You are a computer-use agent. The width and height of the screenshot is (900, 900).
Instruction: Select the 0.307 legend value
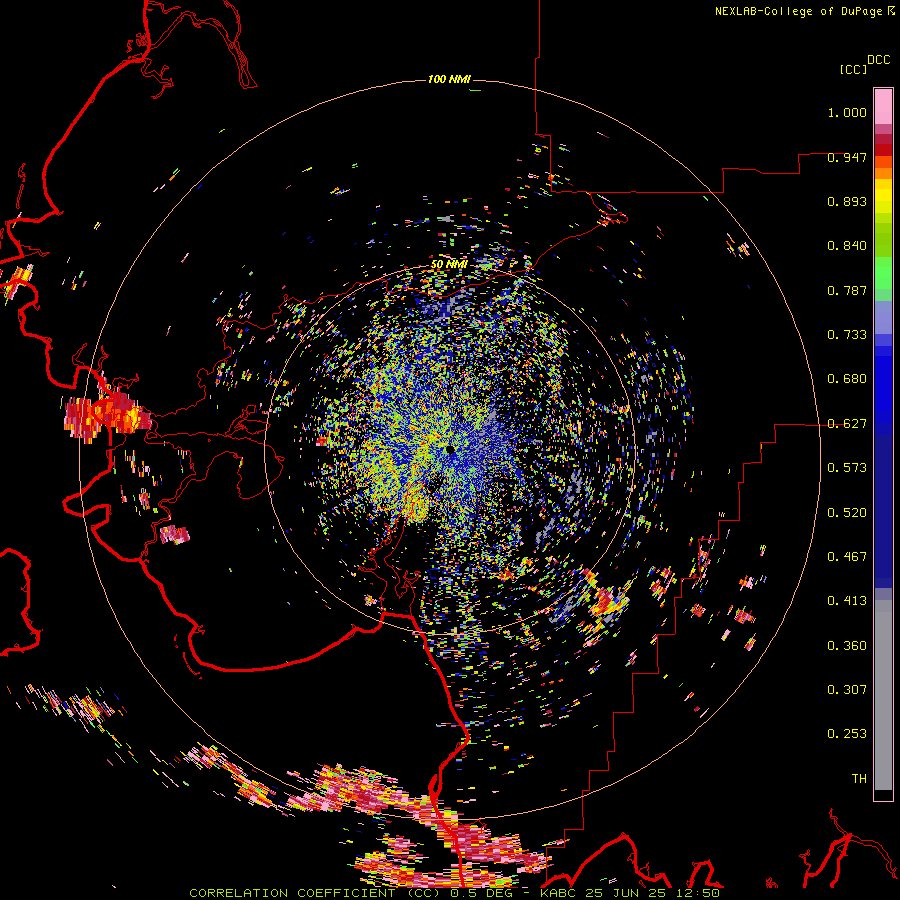[x=847, y=690]
